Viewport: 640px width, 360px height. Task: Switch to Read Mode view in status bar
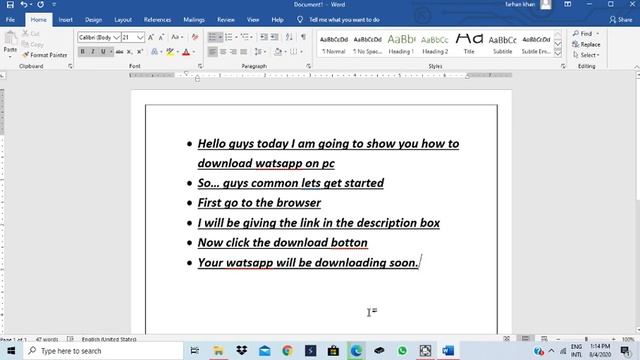(507, 338)
